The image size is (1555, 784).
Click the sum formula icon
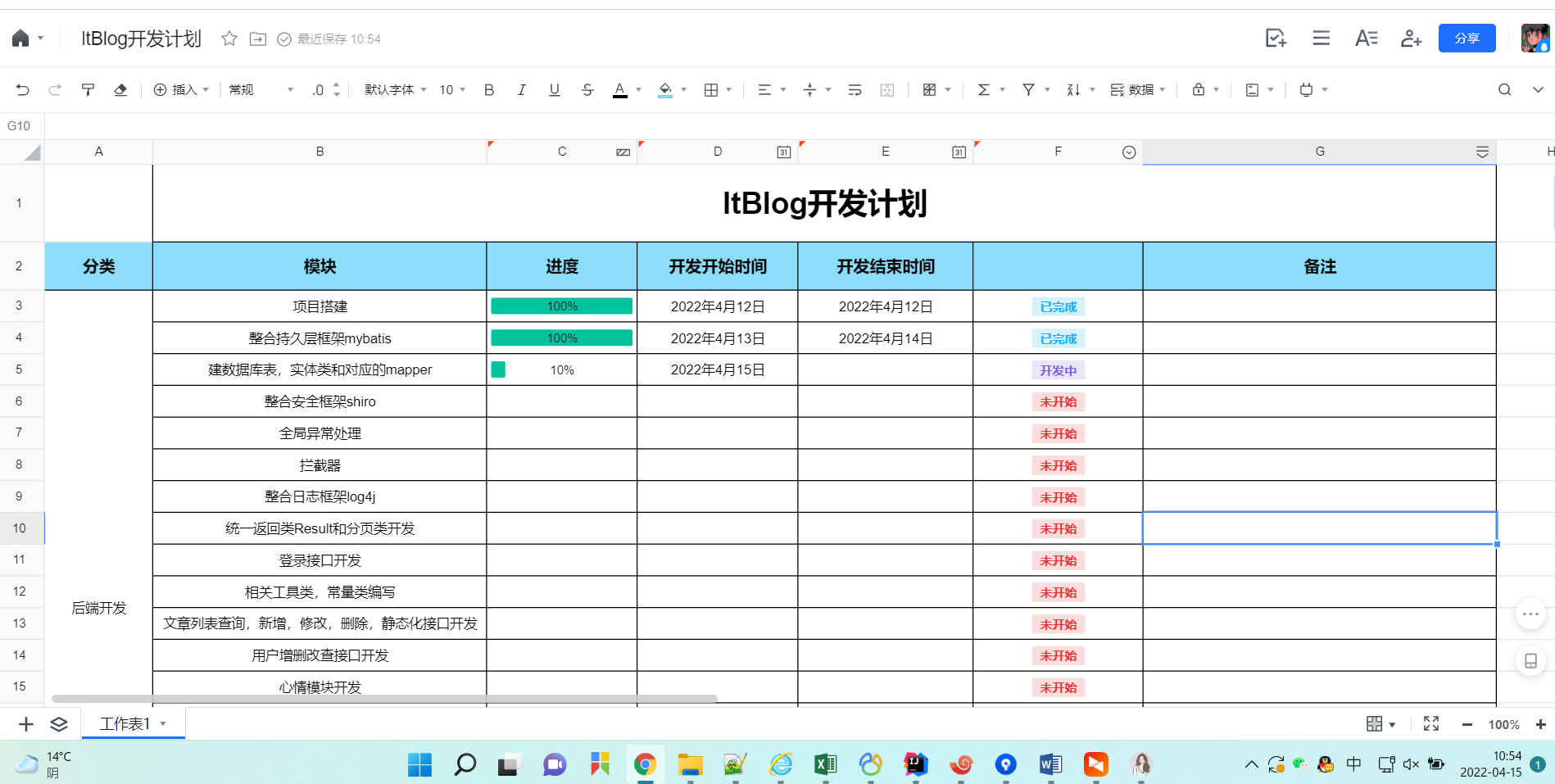tap(984, 90)
